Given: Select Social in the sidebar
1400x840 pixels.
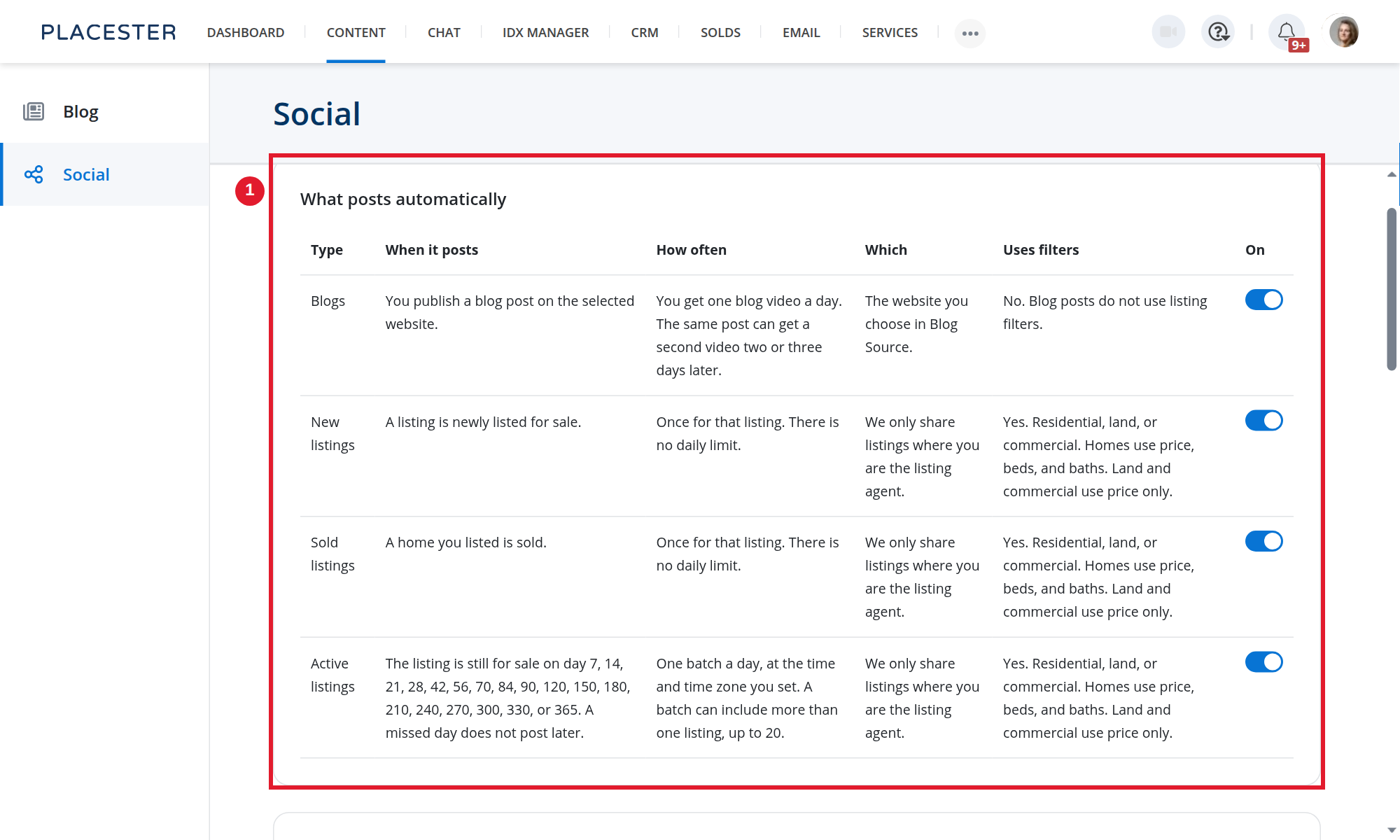Looking at the screenshot, I should [x=105, y=174].
